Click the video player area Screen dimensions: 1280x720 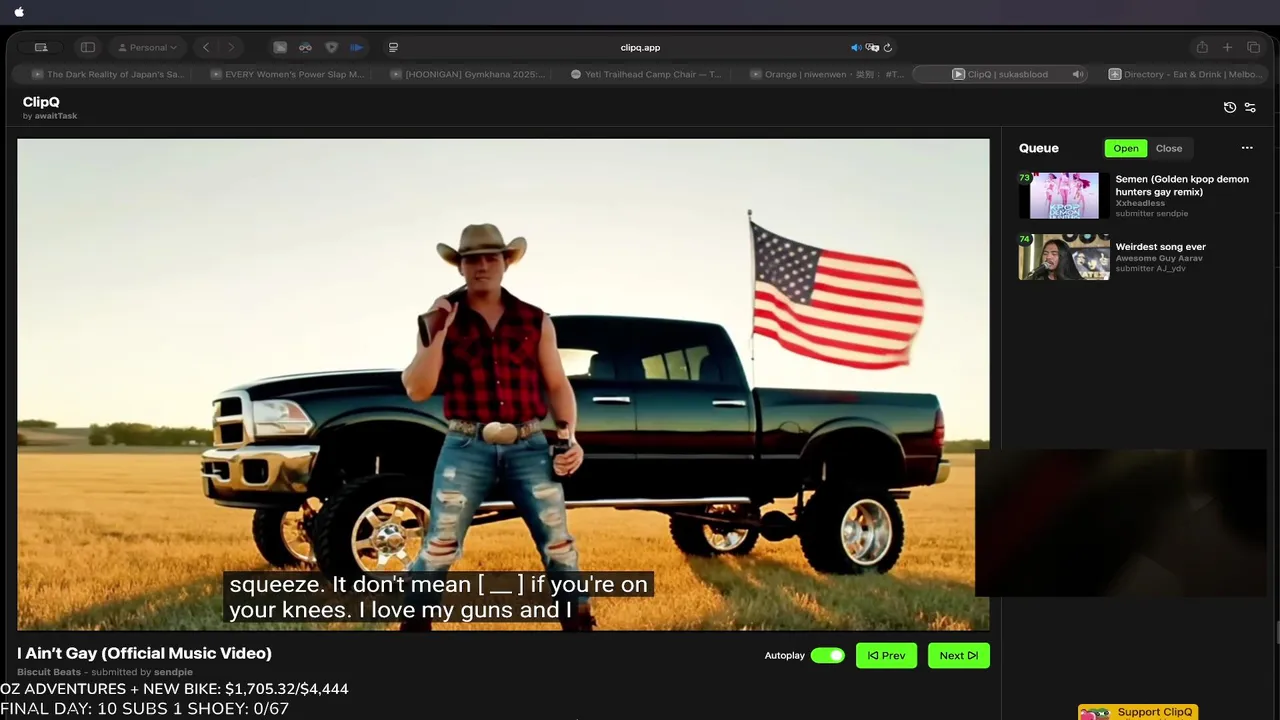click(x=503, y=384)
